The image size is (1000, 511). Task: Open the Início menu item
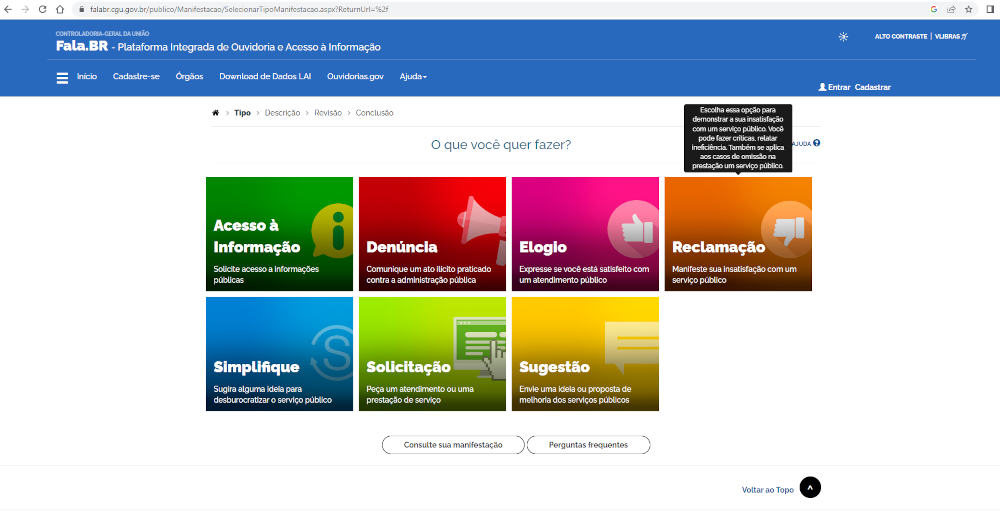click(x=87, y=77)
